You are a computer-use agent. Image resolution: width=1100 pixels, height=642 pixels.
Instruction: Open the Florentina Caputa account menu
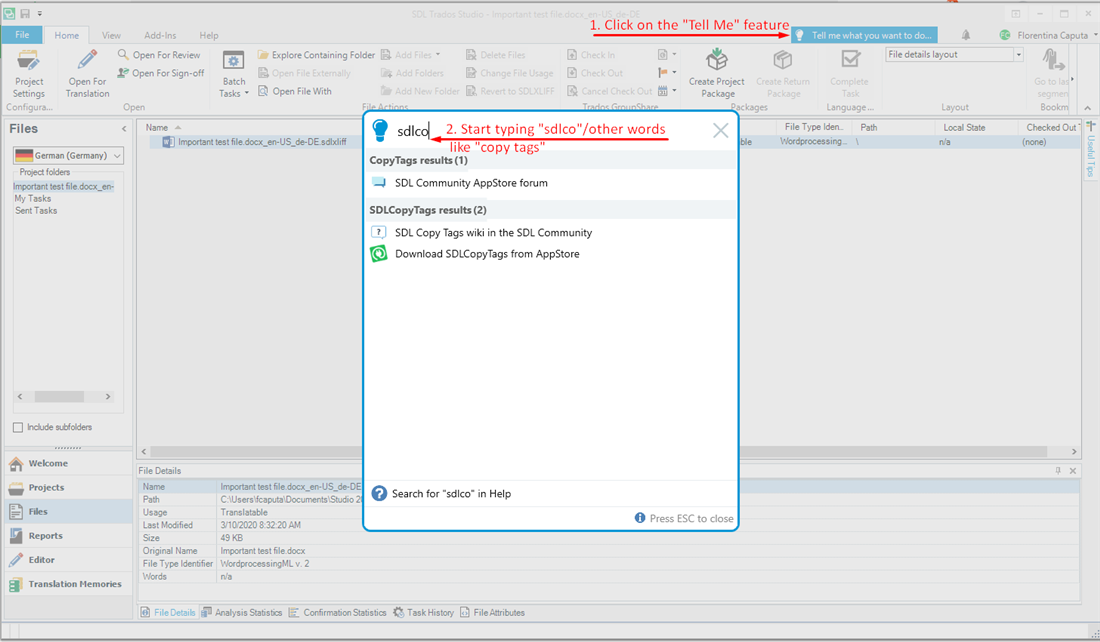[1048, 35]
